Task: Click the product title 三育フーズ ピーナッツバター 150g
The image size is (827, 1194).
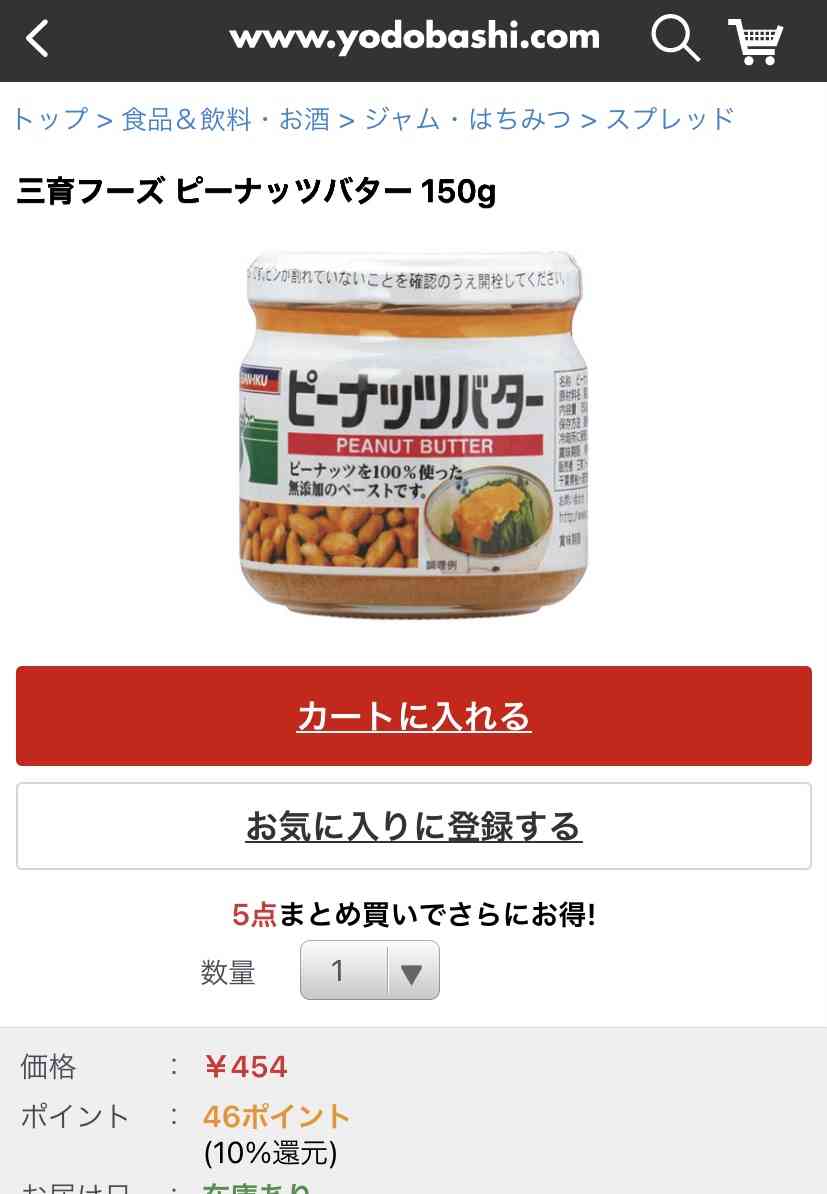Action: click(x=256, y=191)
